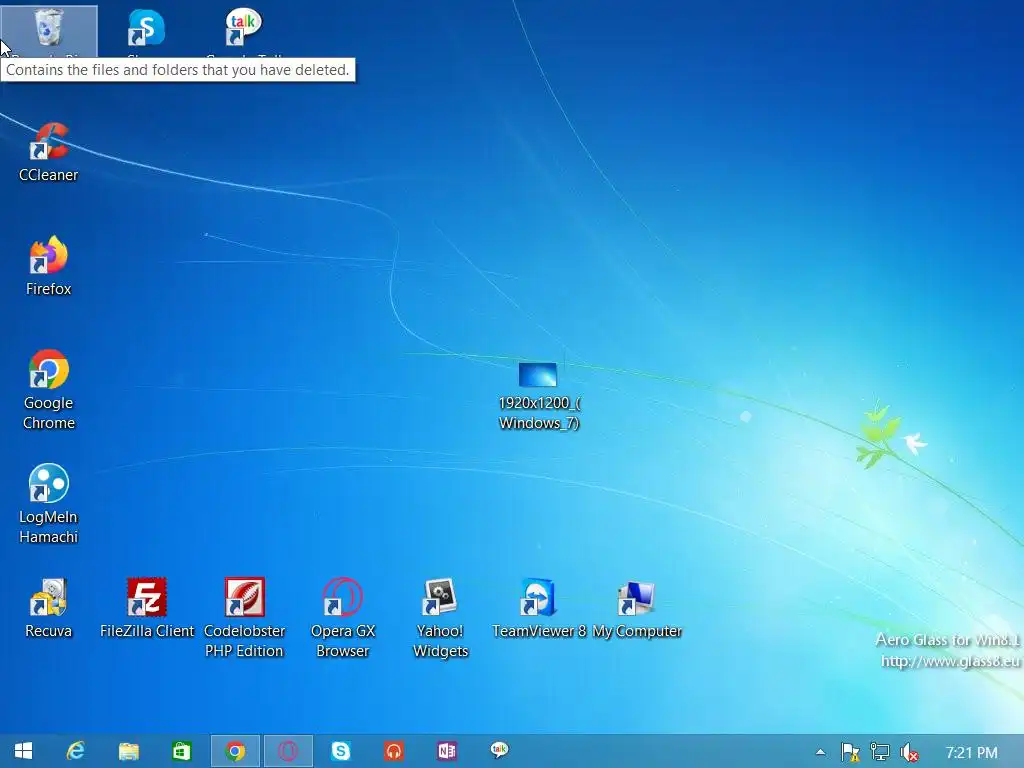Screen dimensions: 1024x768
Task: Switch to Chrome in the taskbar
Action: pyautogui.click(x=235, y=751)
